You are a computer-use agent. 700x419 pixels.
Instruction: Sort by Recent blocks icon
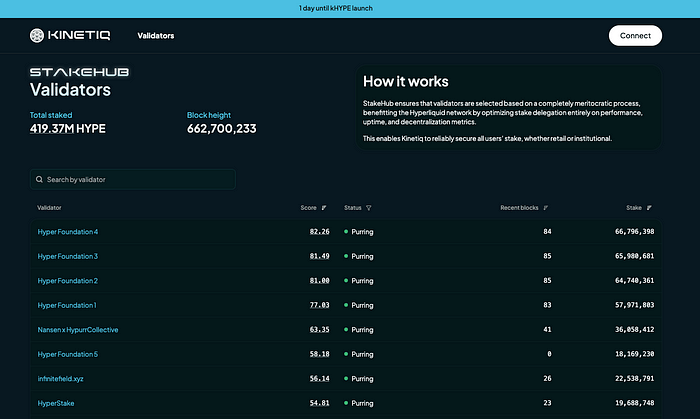point(546,208)
